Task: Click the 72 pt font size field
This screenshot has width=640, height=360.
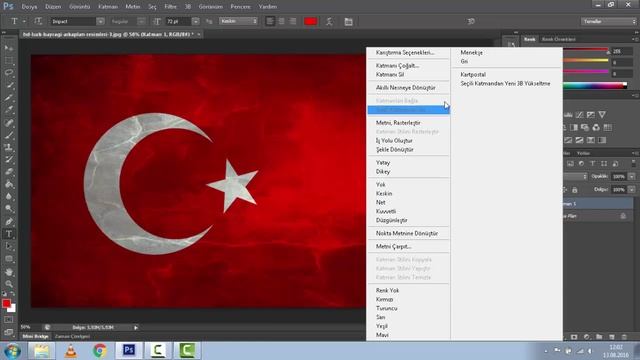Action: [178, 21]
